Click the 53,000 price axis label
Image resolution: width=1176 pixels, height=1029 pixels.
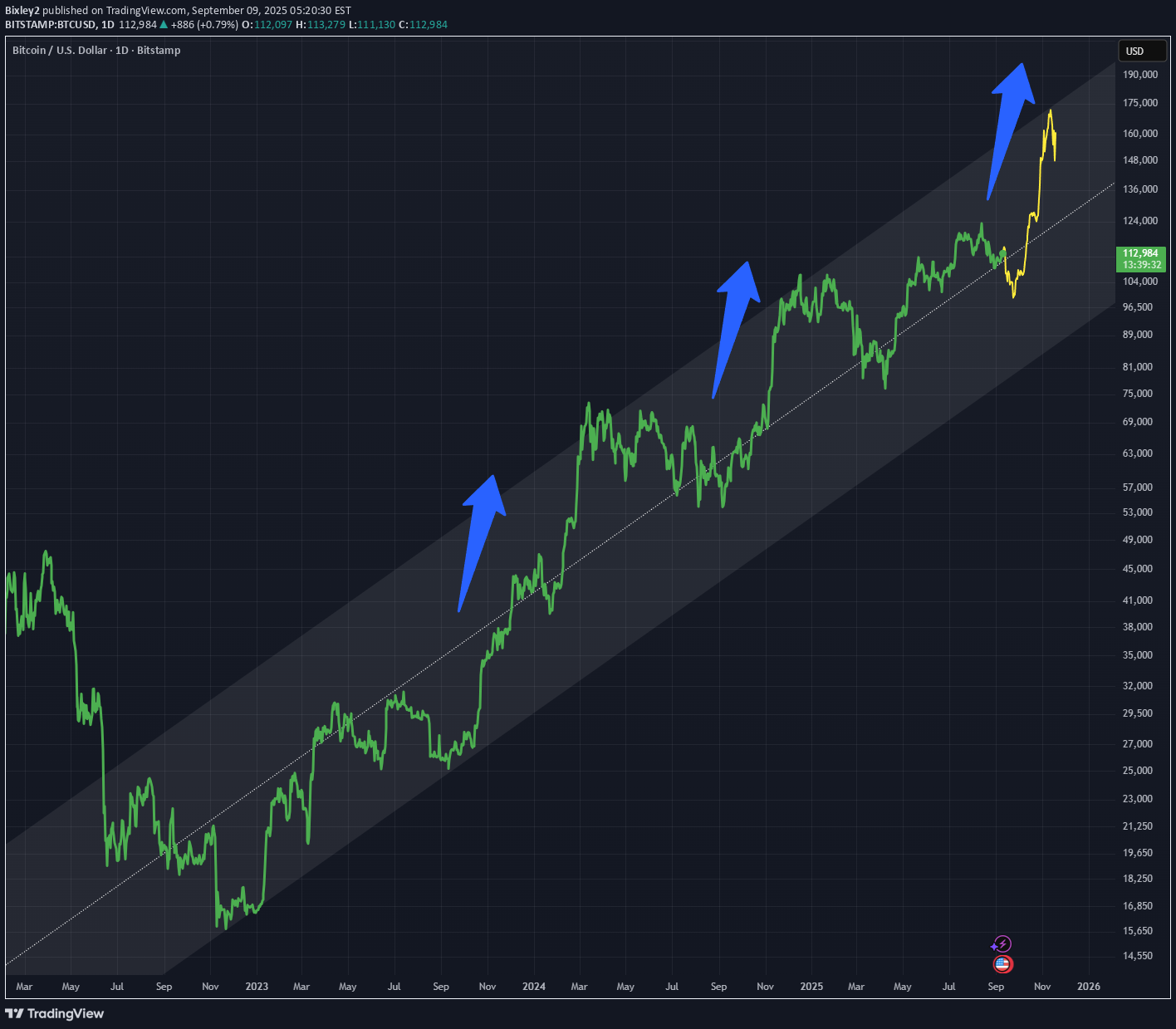1138,512
